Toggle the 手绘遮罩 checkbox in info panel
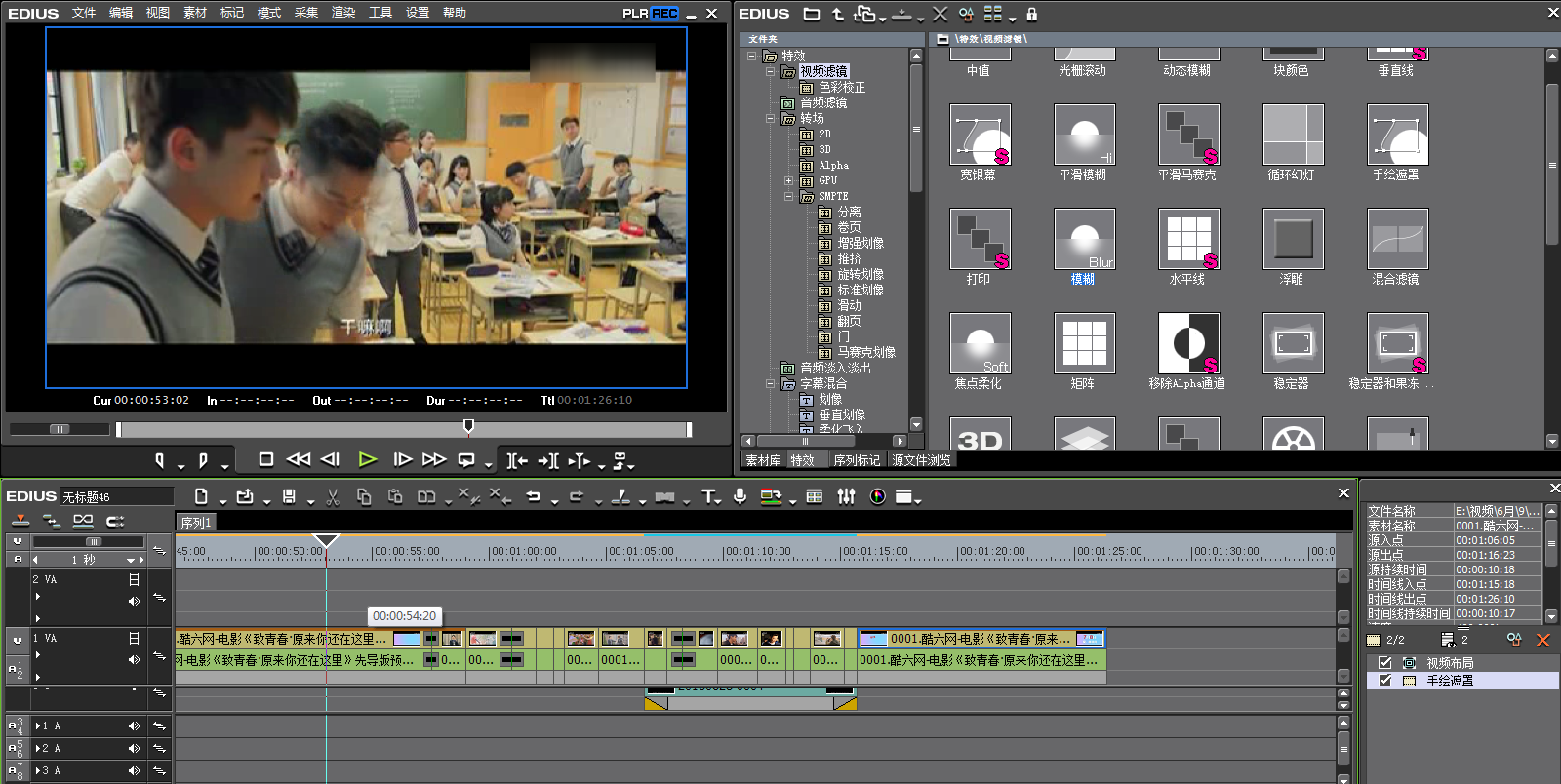1561x784 pixels. [1385, 681]
